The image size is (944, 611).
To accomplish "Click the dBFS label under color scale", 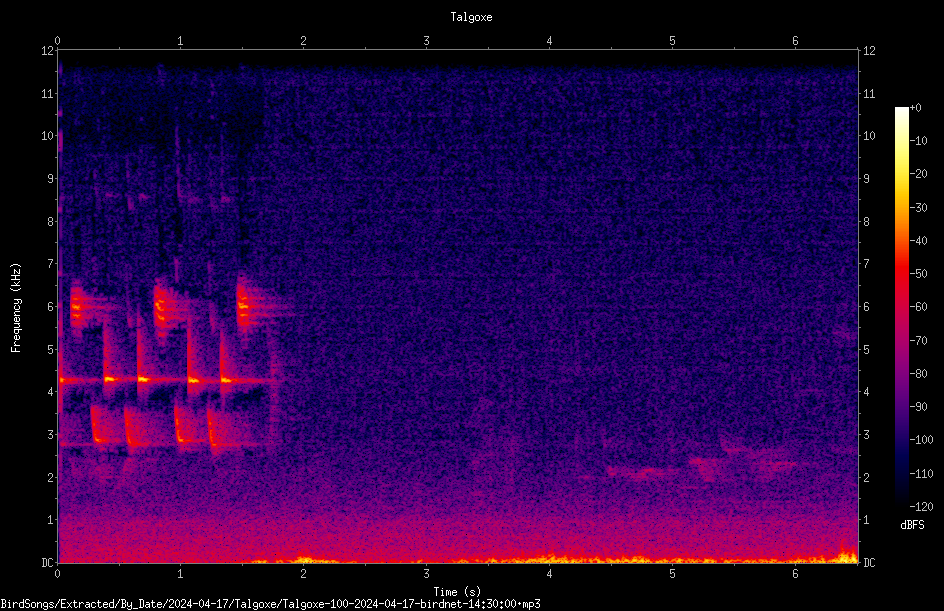I will point(912,525).
